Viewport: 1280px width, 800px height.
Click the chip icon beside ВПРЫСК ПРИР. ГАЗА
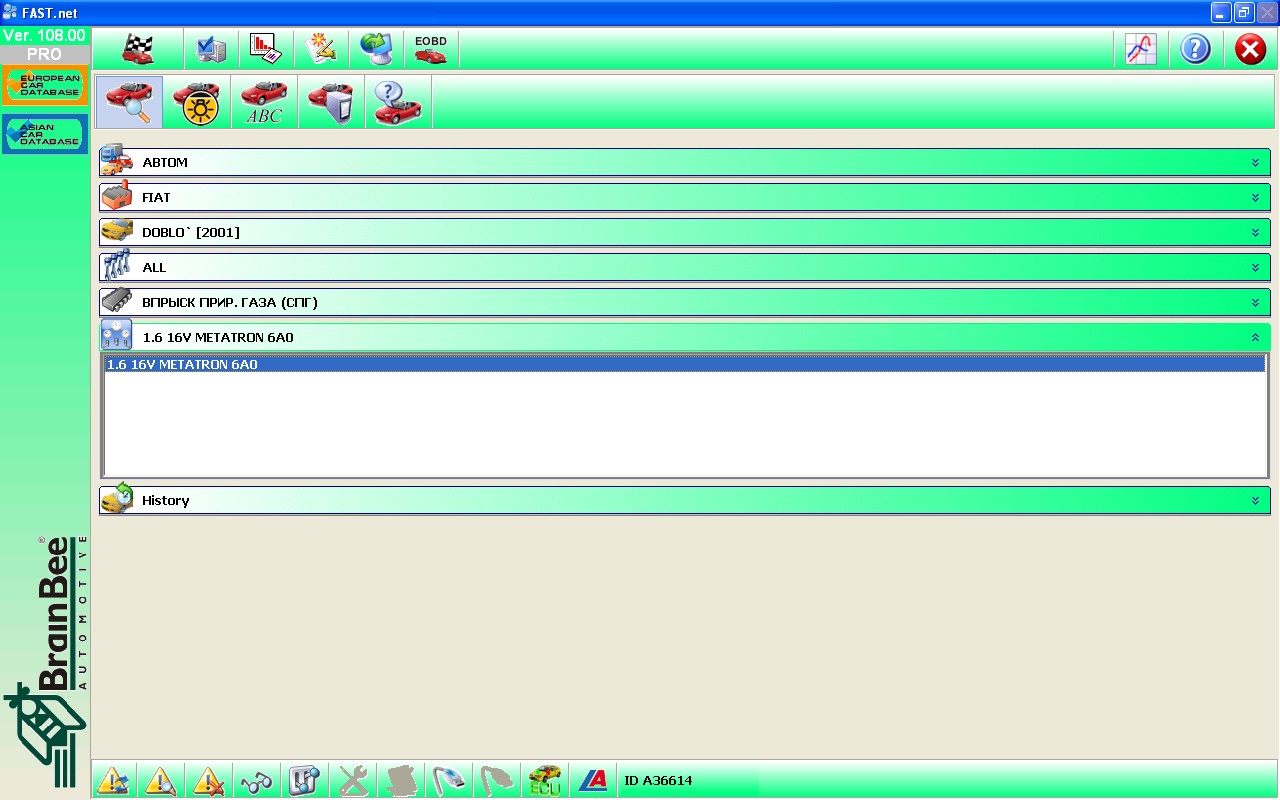point(117,300)
